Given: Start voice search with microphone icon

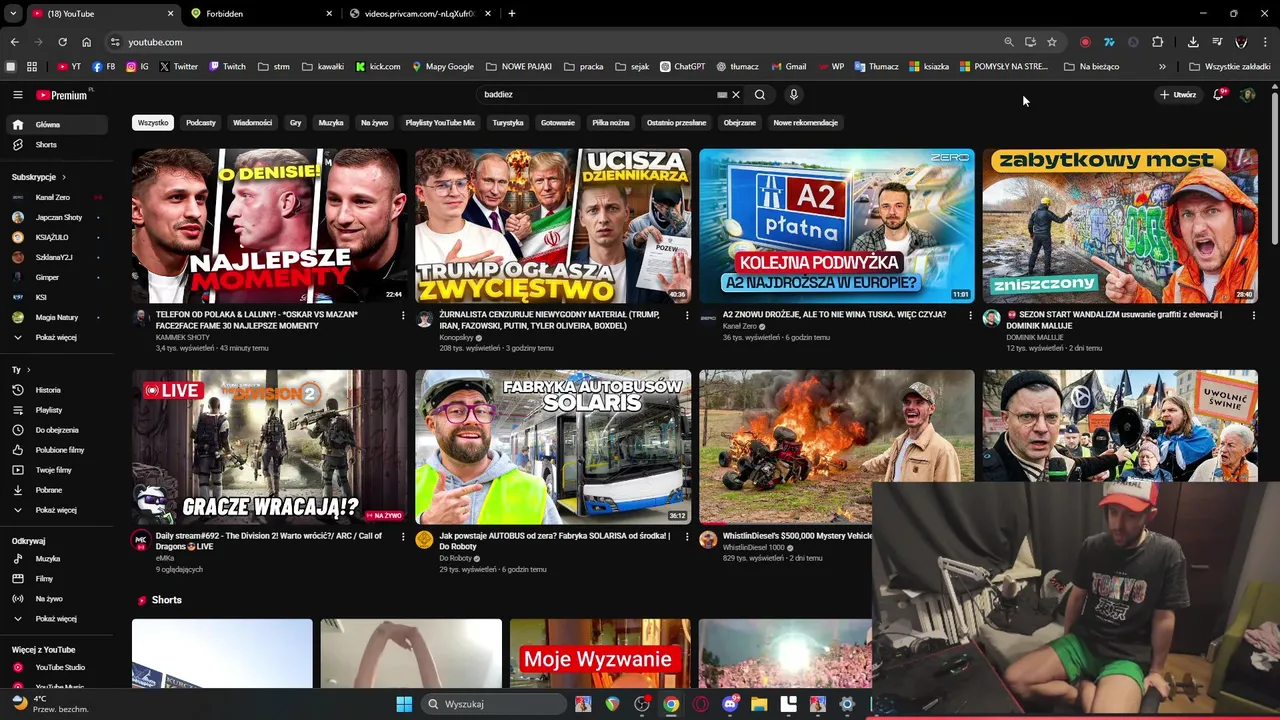Looking at the screenshot, I should [794, 95].
